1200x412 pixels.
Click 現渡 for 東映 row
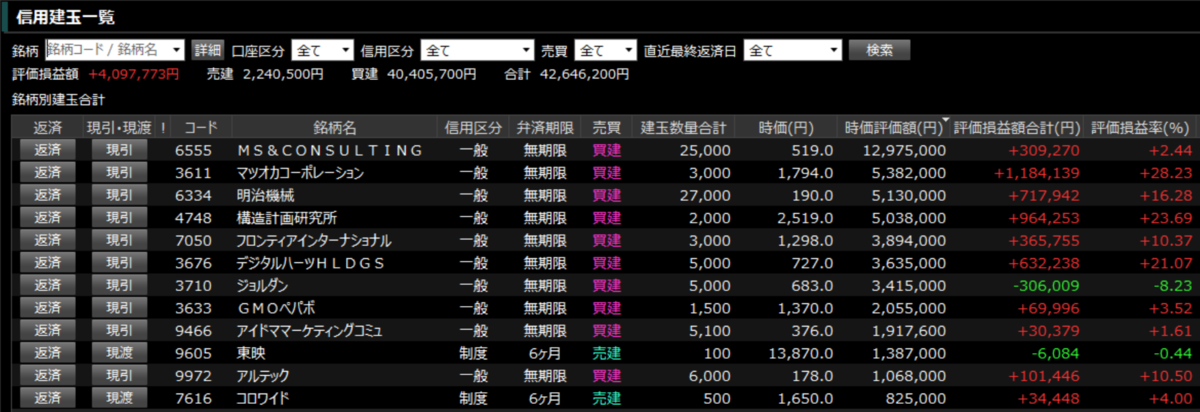tap(119, 352)
